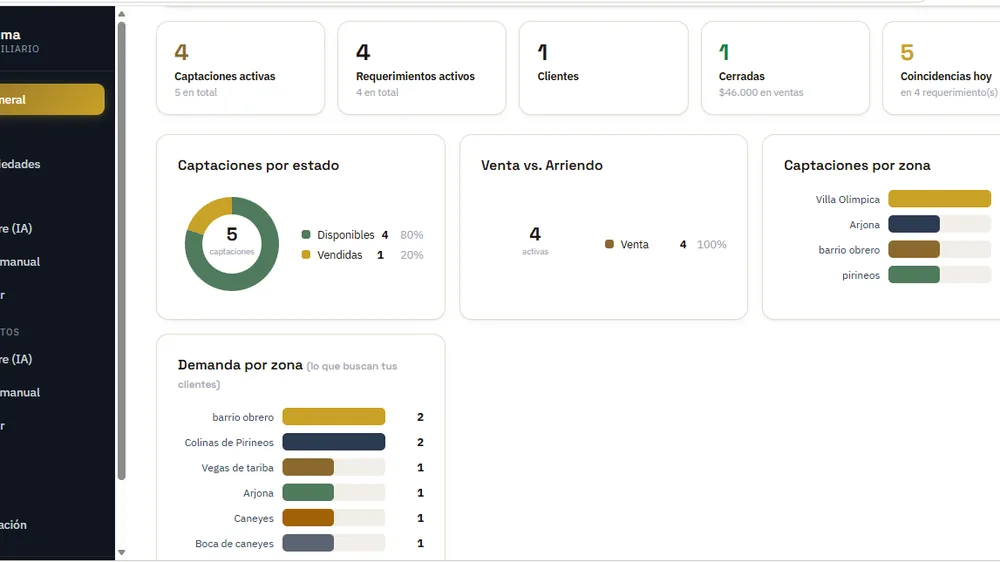This screenshot has width=1000, height=562.
Task: Click the "Demanda por zona" heading
Action: 240,365
